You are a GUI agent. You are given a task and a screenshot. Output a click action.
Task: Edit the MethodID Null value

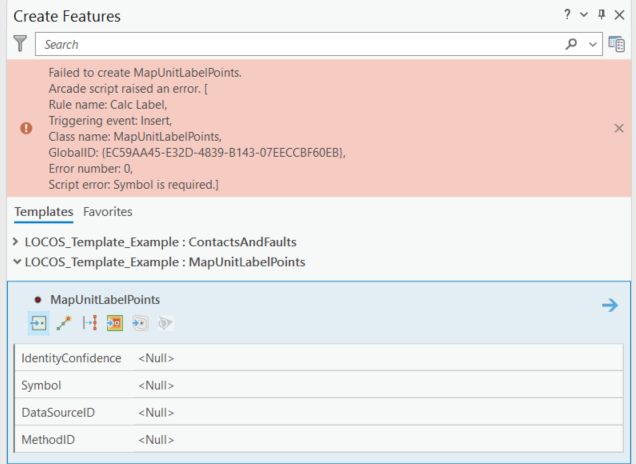pyautogui.click(x=378, y=440)
